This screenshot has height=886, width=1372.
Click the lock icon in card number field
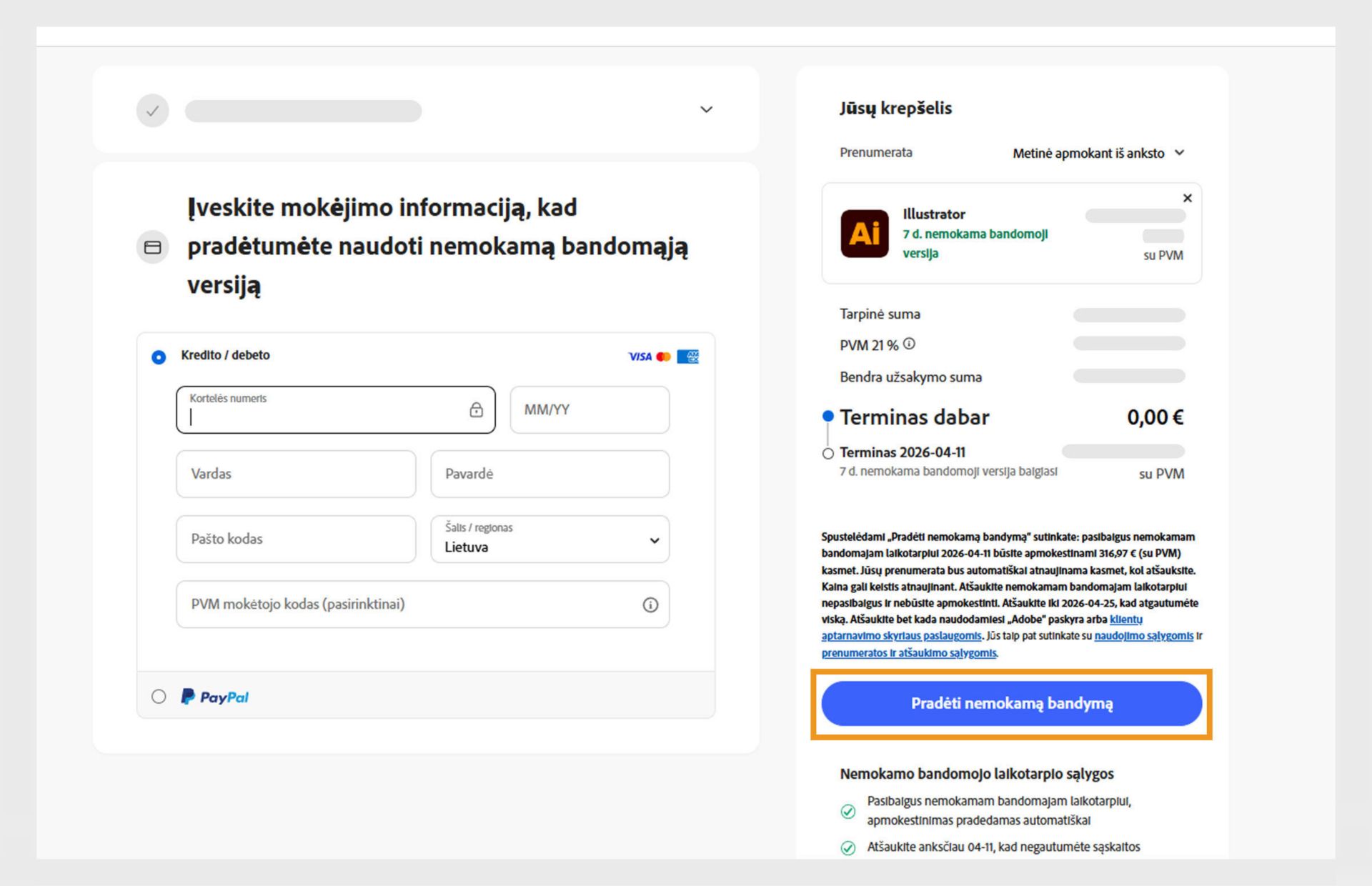click(474, 409)
